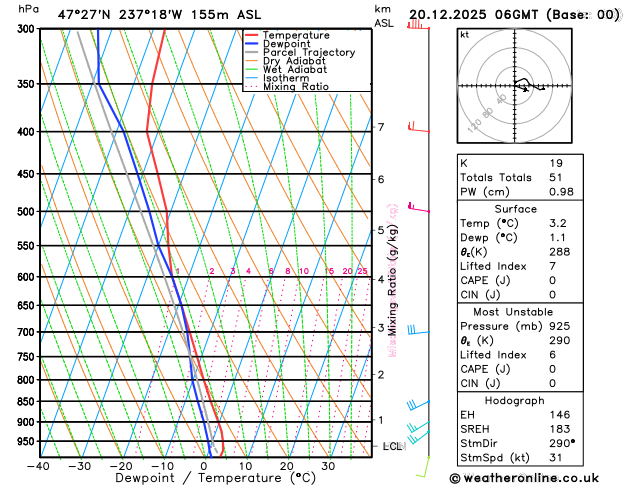
Task: Click the 850 hPa pressure label
Action: [28, 401]
